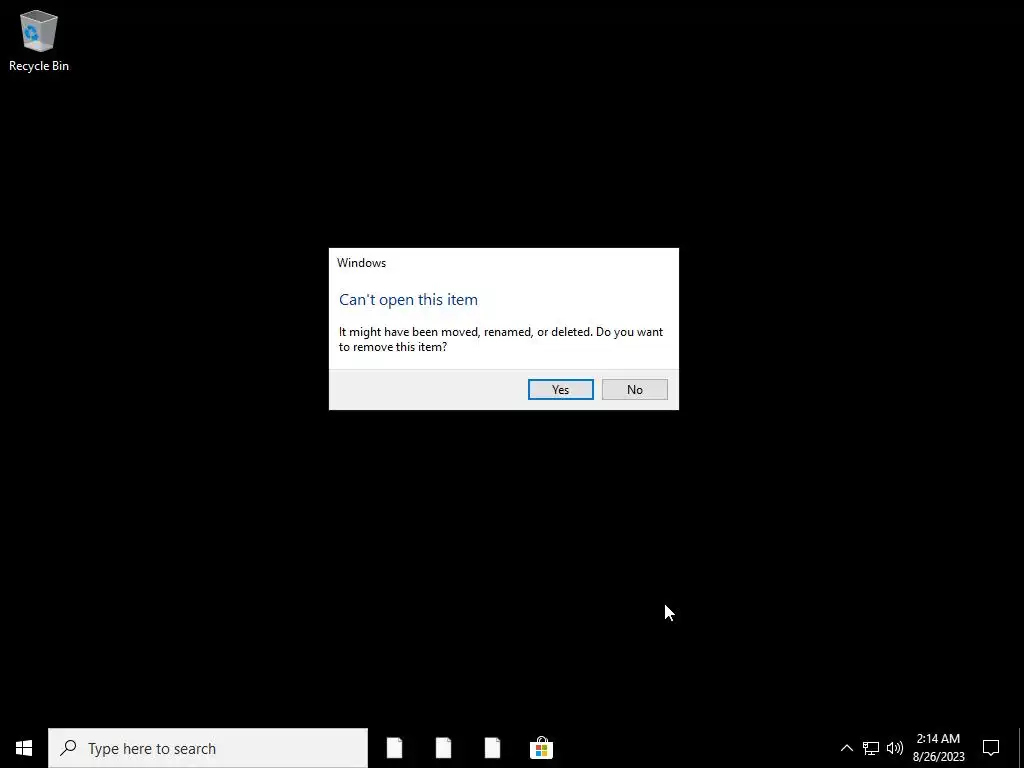Click the Type here to search box
The height and width of the screenshot is (768, 1024).
point(208,748)
